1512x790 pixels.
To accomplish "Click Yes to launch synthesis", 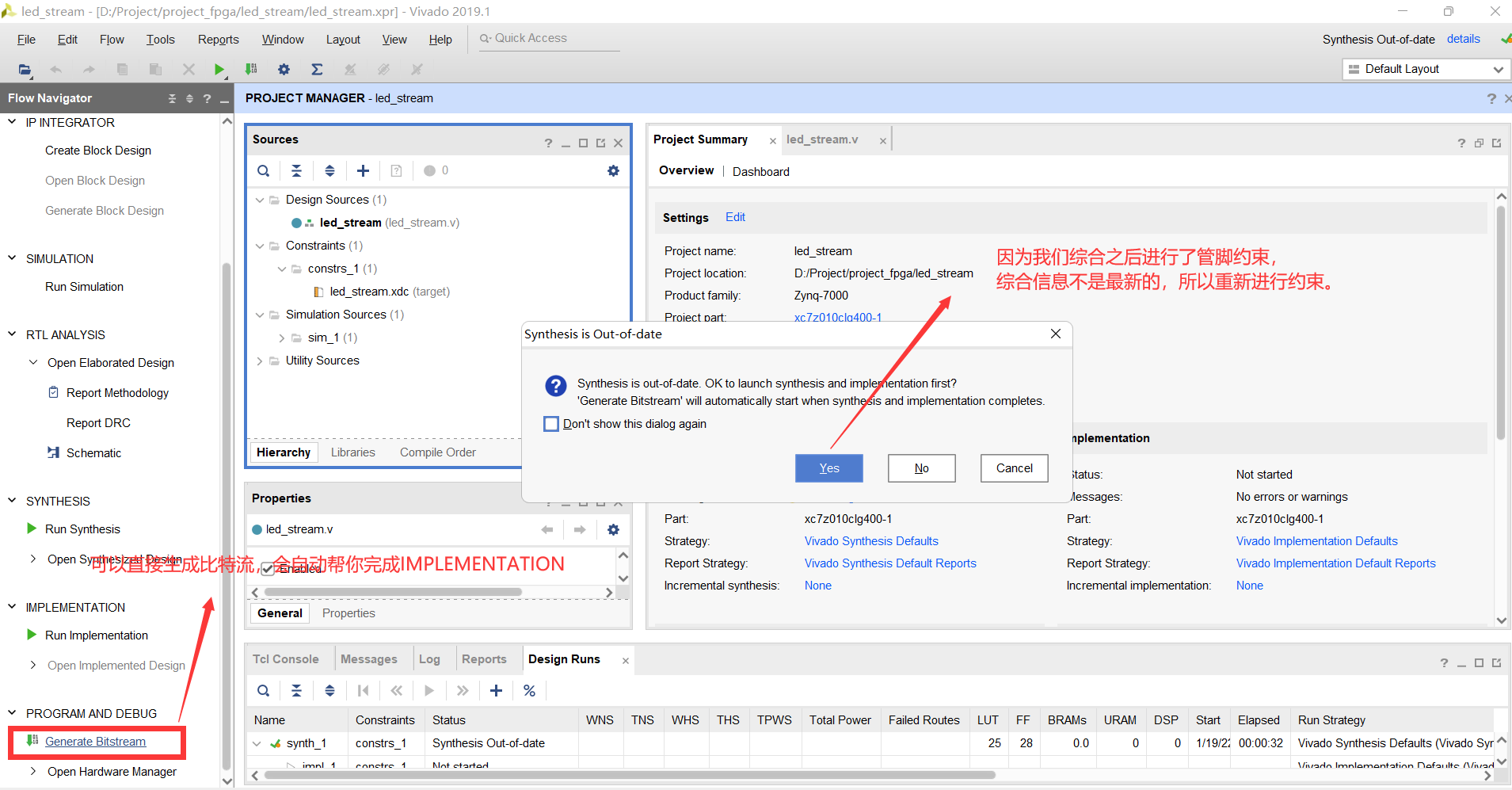I will [829, 468].
